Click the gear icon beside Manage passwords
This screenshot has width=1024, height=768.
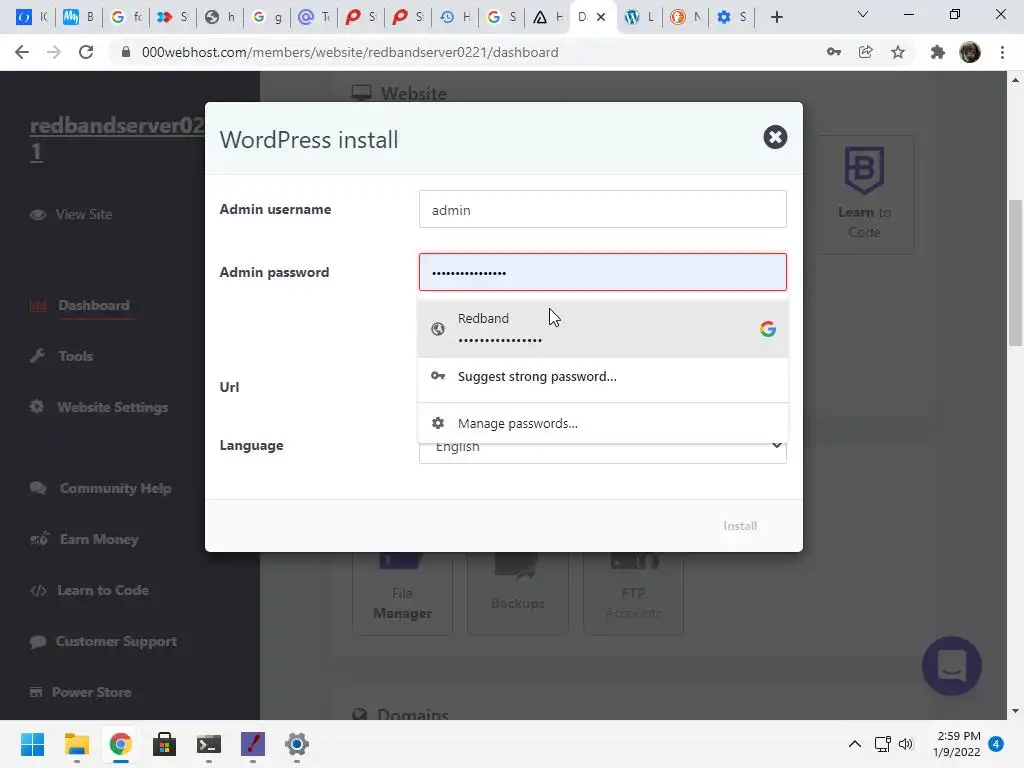click(438, 423)
